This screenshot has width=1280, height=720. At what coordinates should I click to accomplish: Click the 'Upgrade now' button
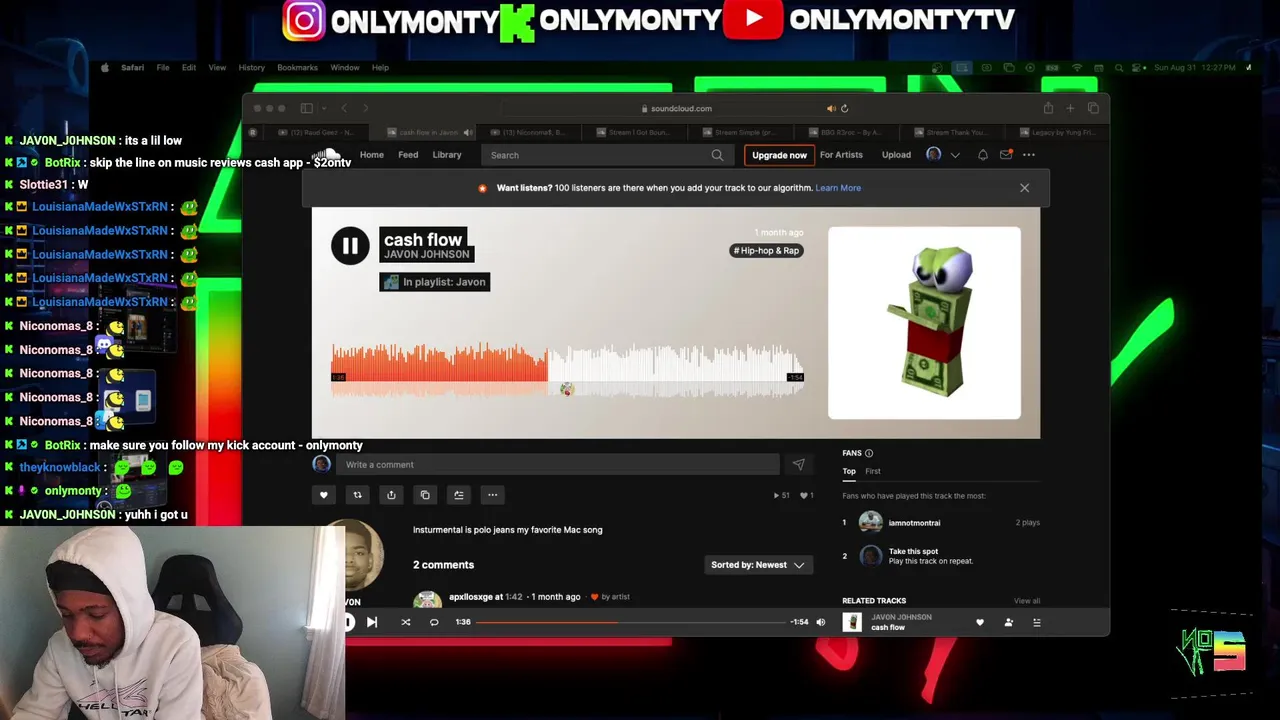coord(779,155)
